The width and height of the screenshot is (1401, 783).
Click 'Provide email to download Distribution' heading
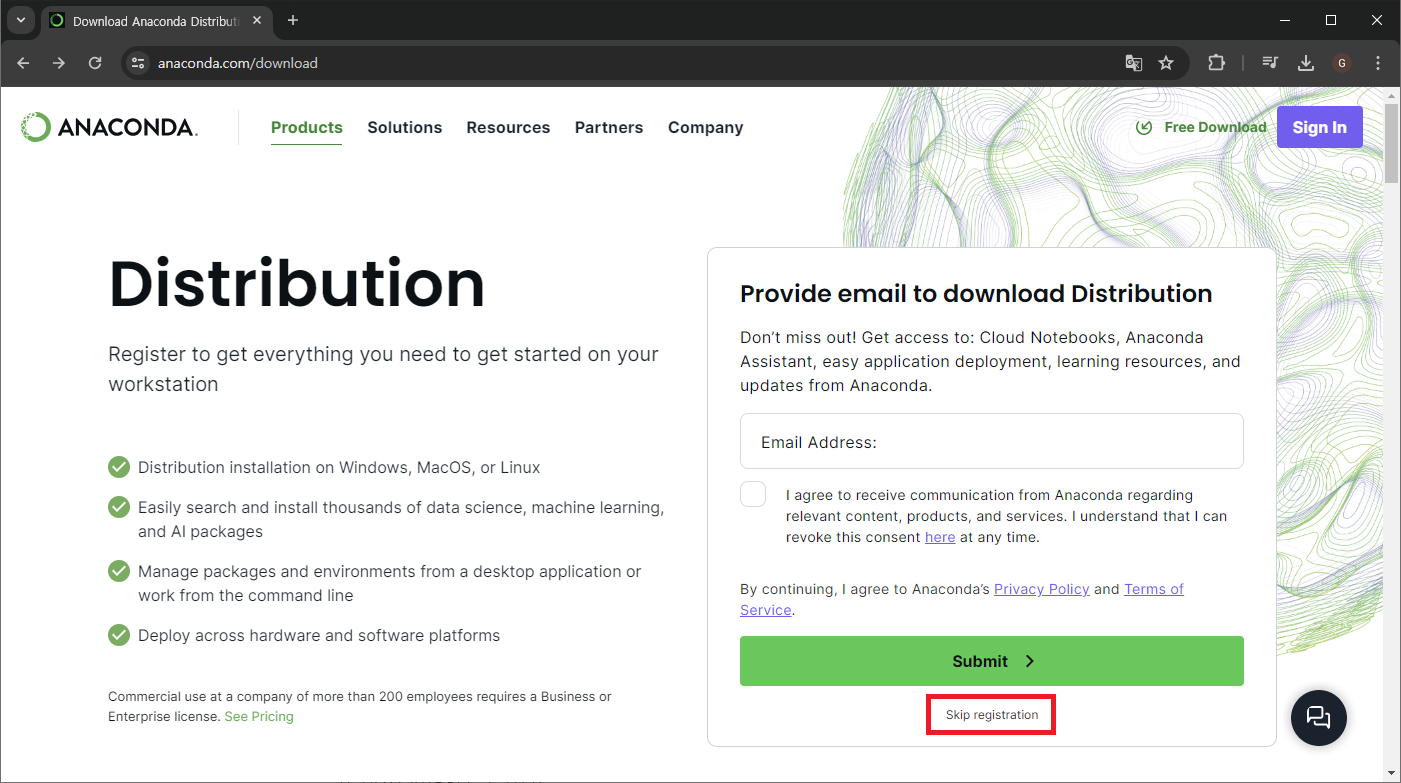tap(976, 294)
